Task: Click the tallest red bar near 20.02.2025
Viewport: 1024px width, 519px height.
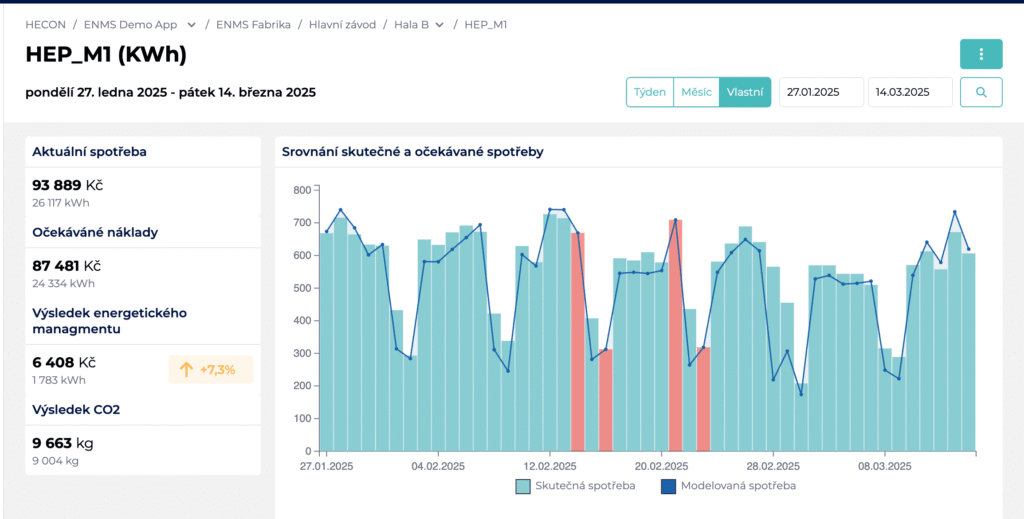Action: pyautogui.click(x=675, y=336)
